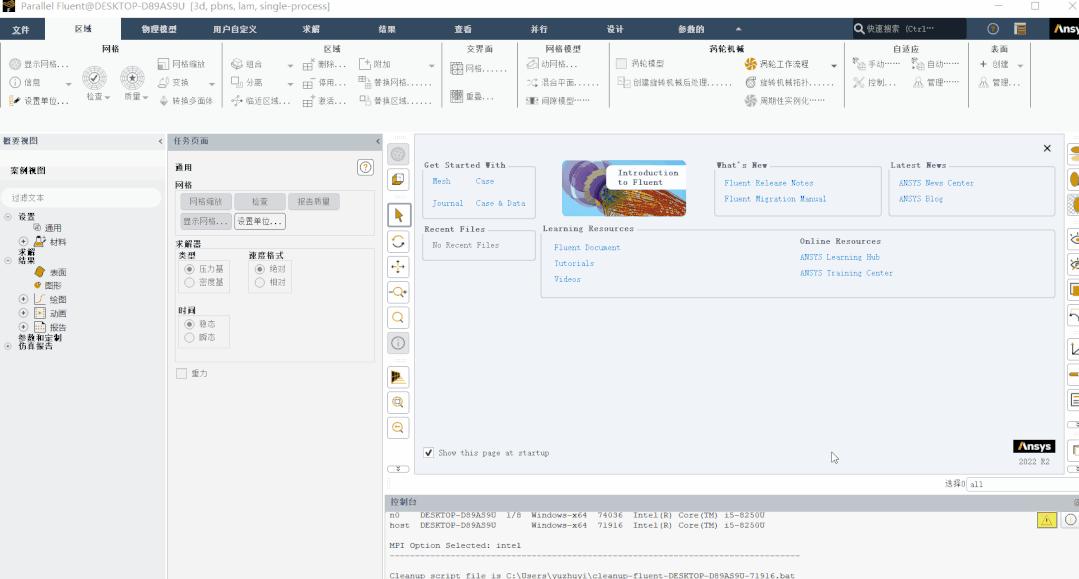Image resolution: width=1079 pixels, height=579 pixels.
Task: Click the 快速搜索 quick search box
Action: tap(908, 29)
